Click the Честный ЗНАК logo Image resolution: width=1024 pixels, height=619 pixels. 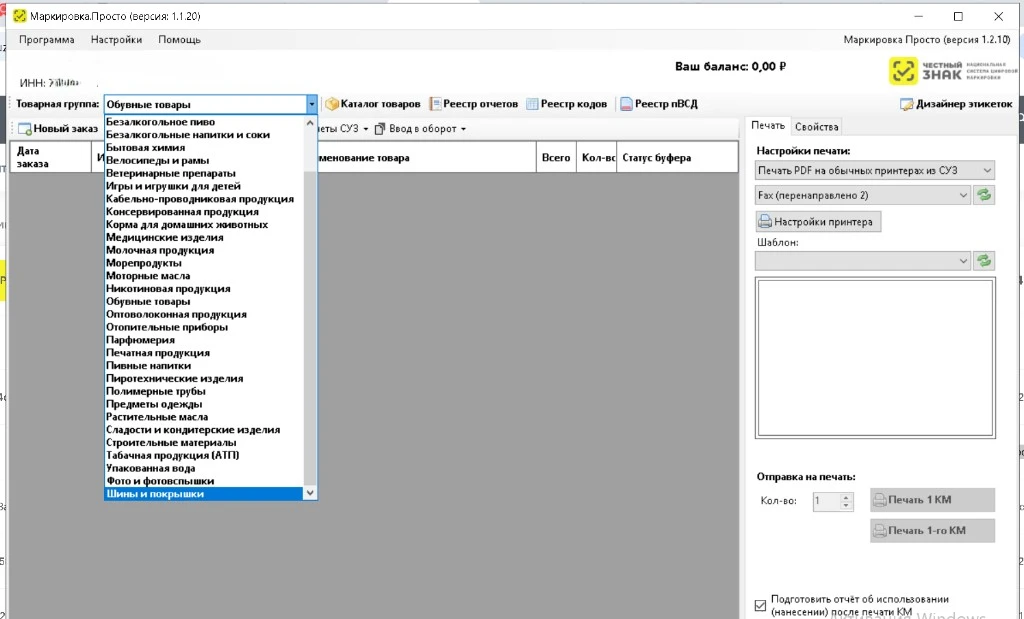952,71
